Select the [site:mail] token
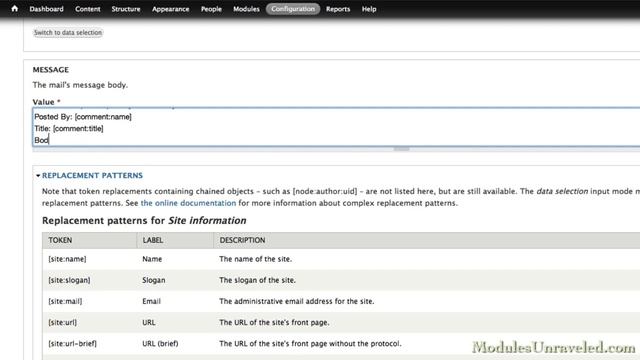This screenshot has width=640, height=360. (x=65, y=301)
